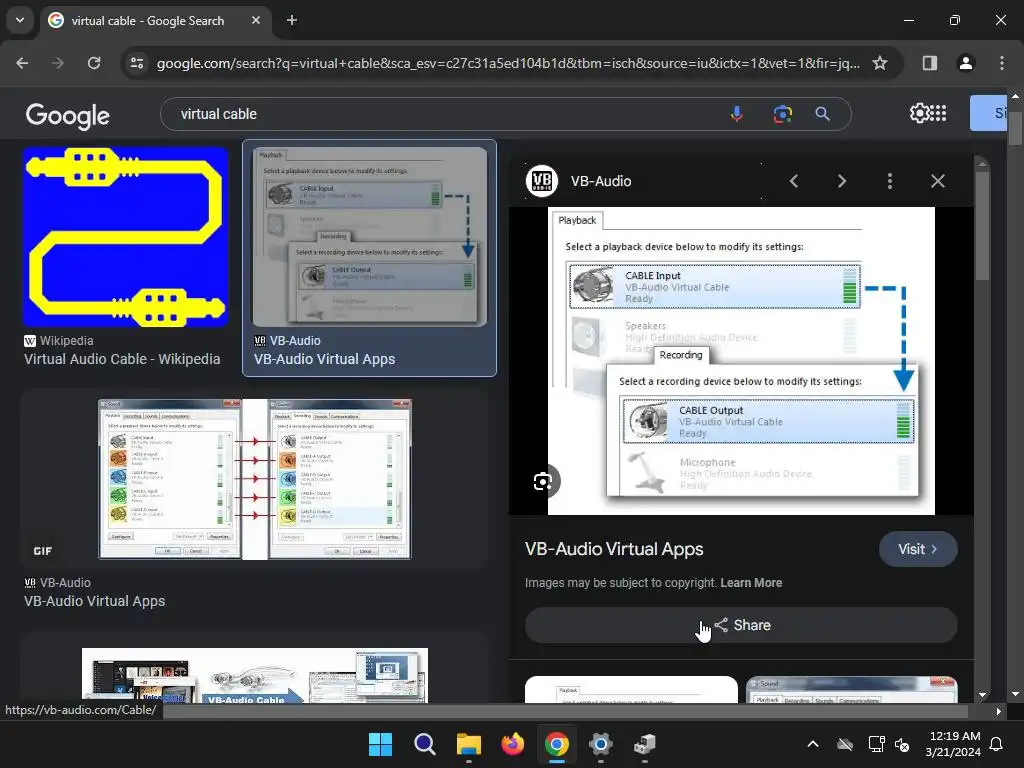Screen dimensions: 1024x768
Task: Click the VB-Audio logo in preview header
Action: 542,181
